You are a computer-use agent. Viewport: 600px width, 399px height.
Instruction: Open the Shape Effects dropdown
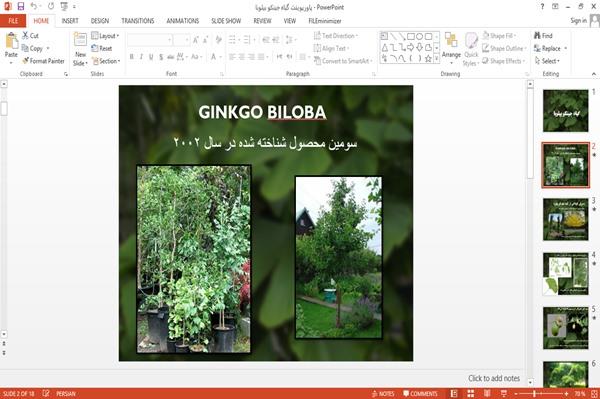coord(504,61)
